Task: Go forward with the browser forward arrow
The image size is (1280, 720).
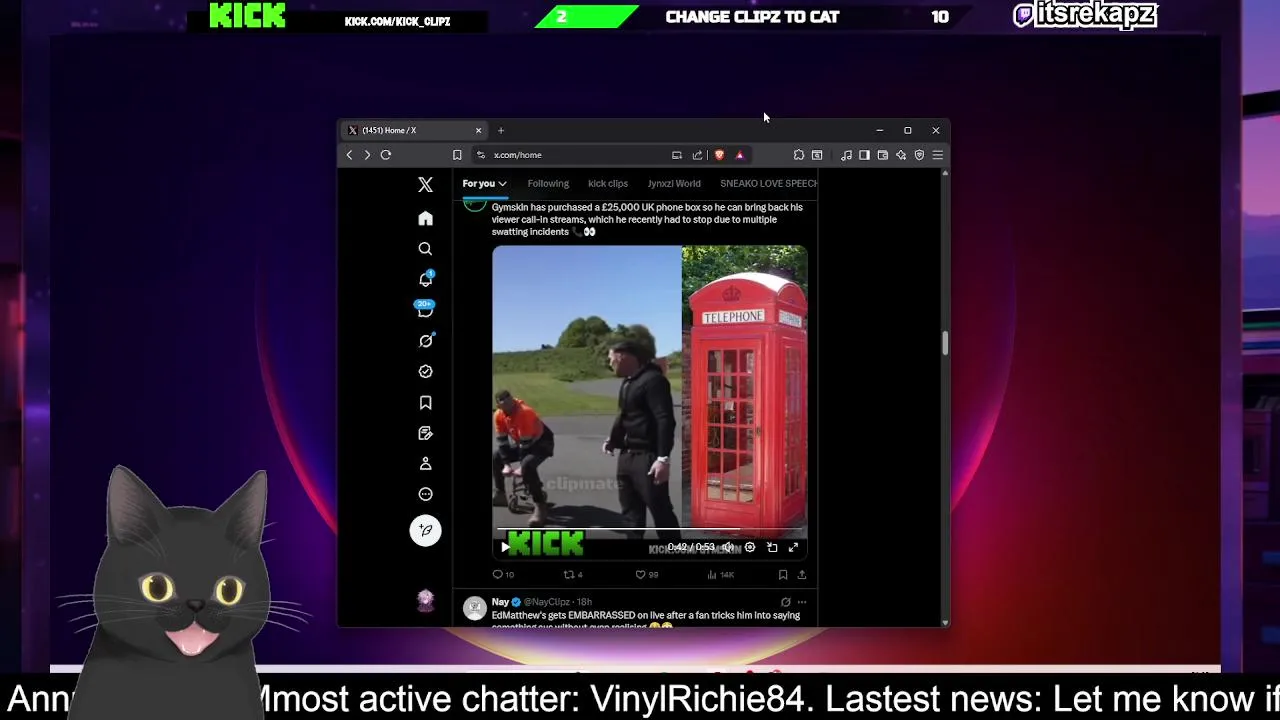Action: click(x=367, y=155)
